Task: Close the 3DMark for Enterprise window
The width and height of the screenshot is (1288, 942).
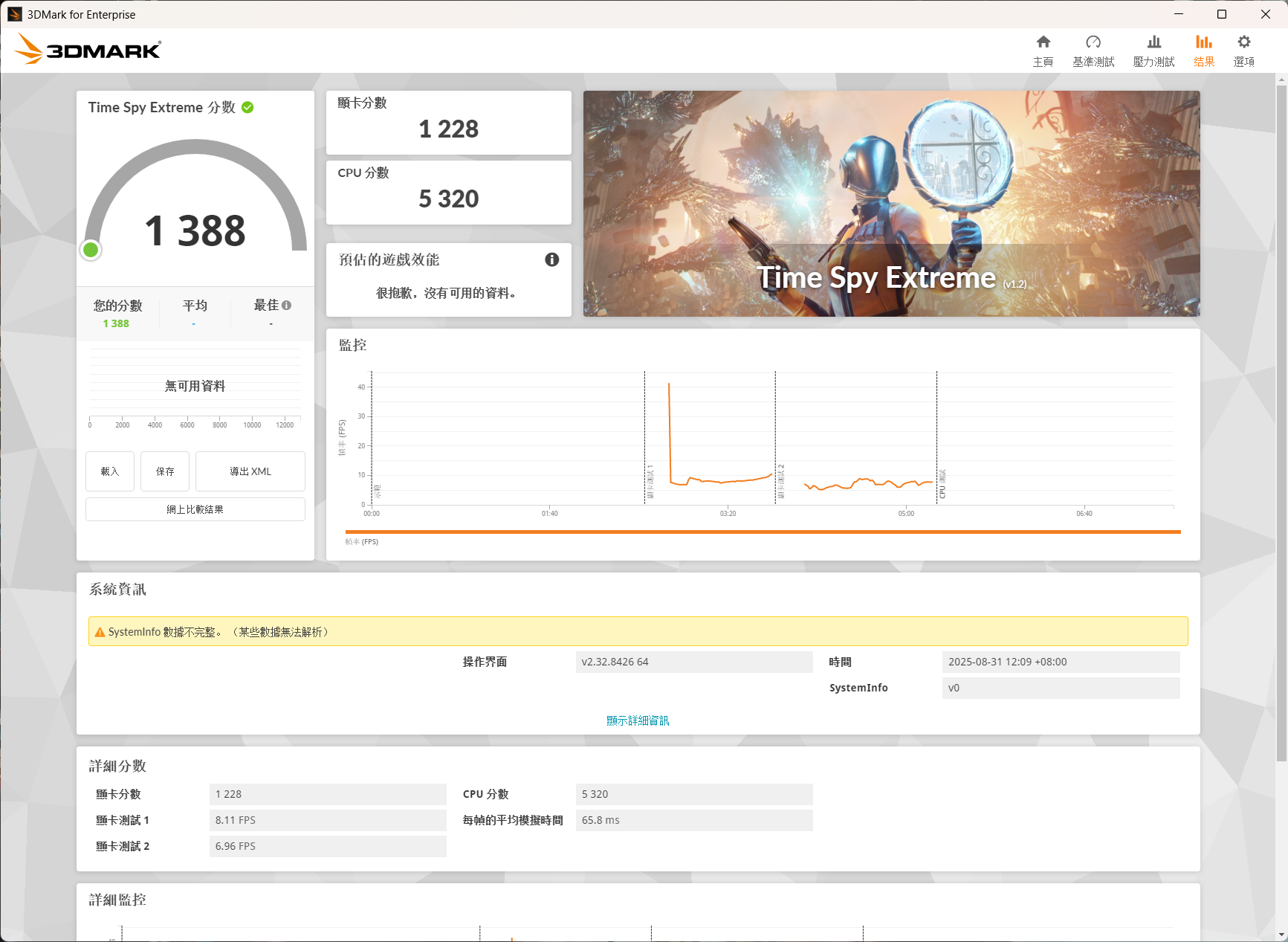Action: [1266, 14]
